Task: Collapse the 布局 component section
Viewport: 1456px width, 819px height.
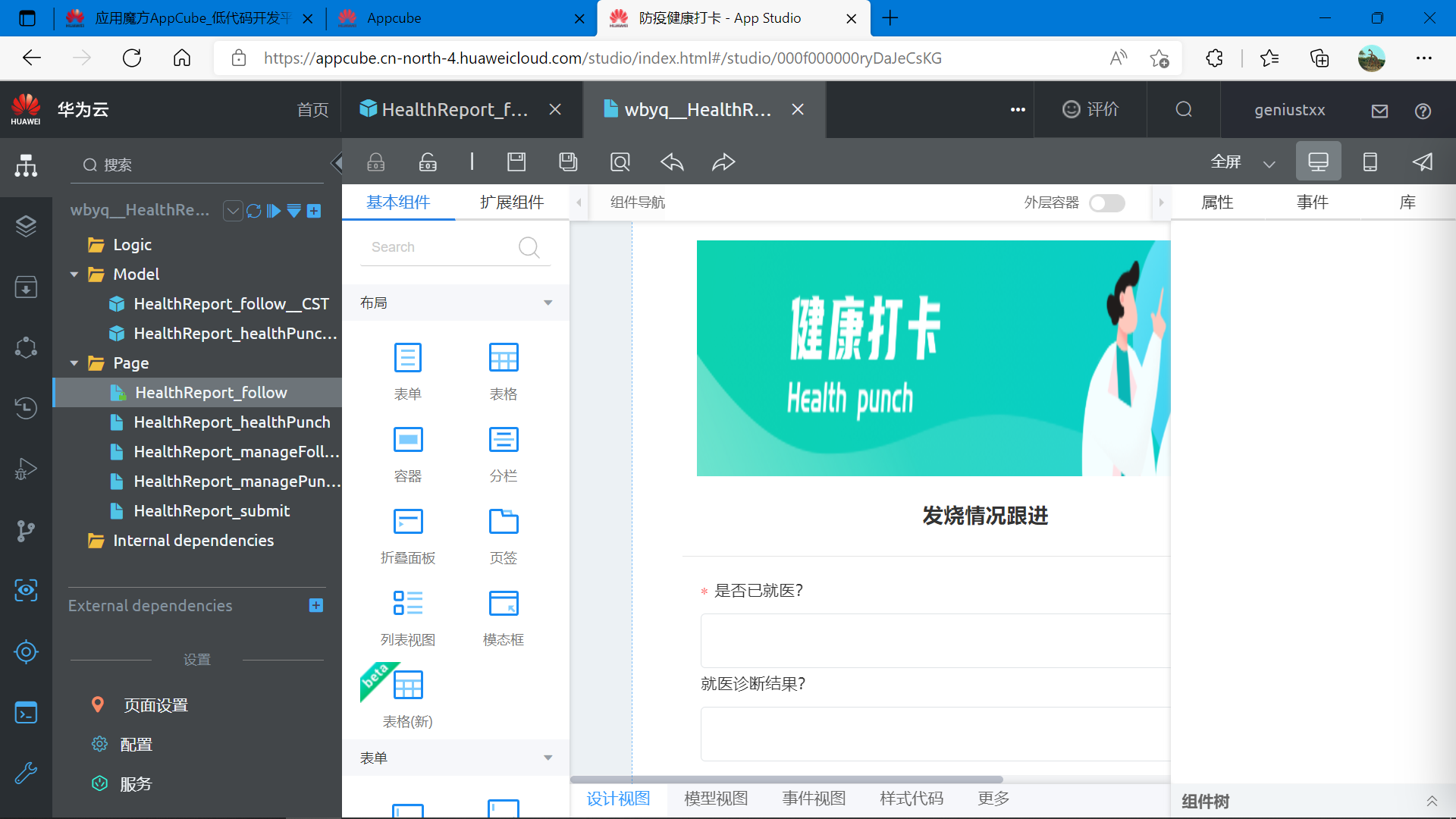Action: [x=548, y=303]
